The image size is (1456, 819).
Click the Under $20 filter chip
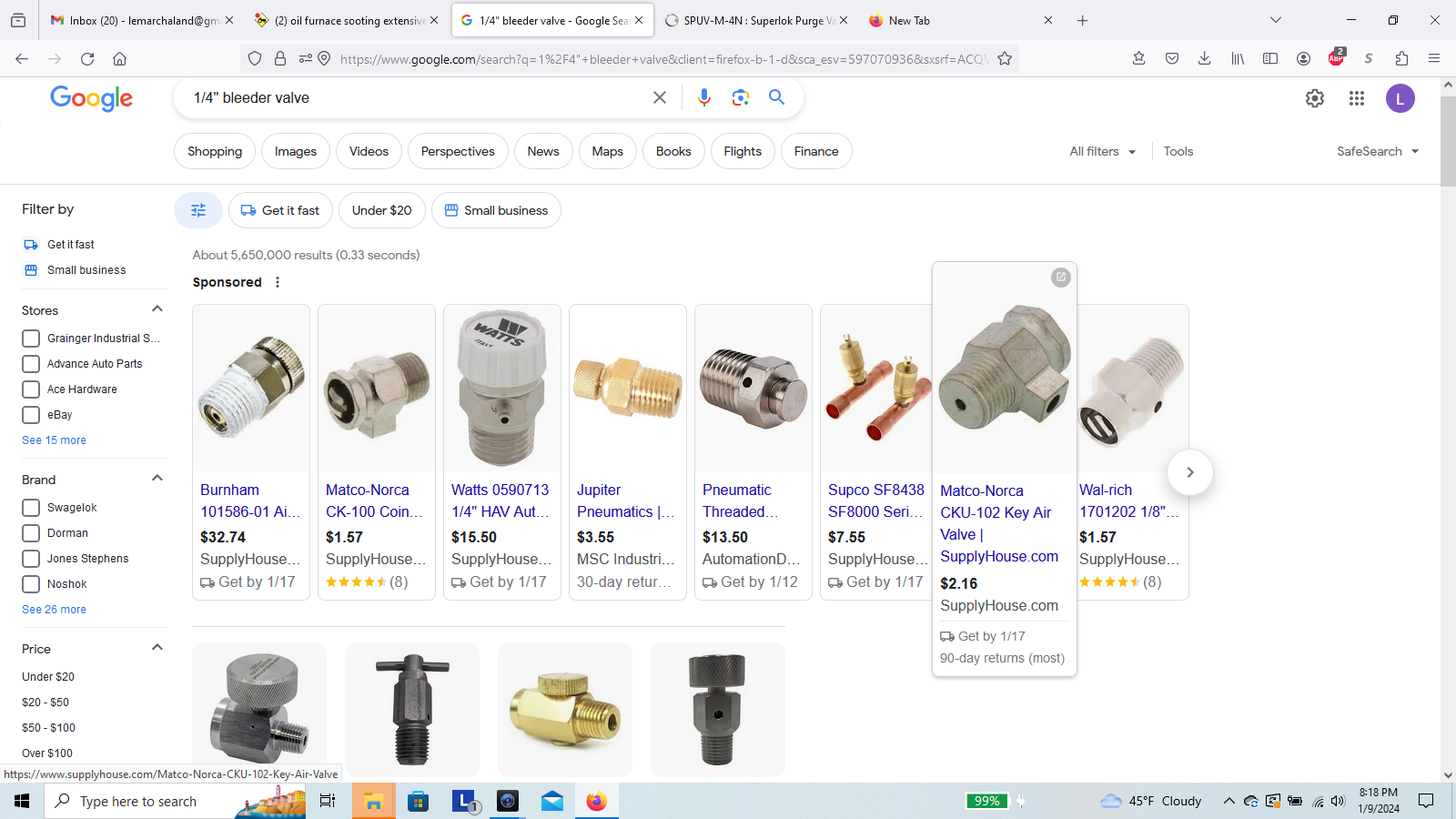point(382,210)
